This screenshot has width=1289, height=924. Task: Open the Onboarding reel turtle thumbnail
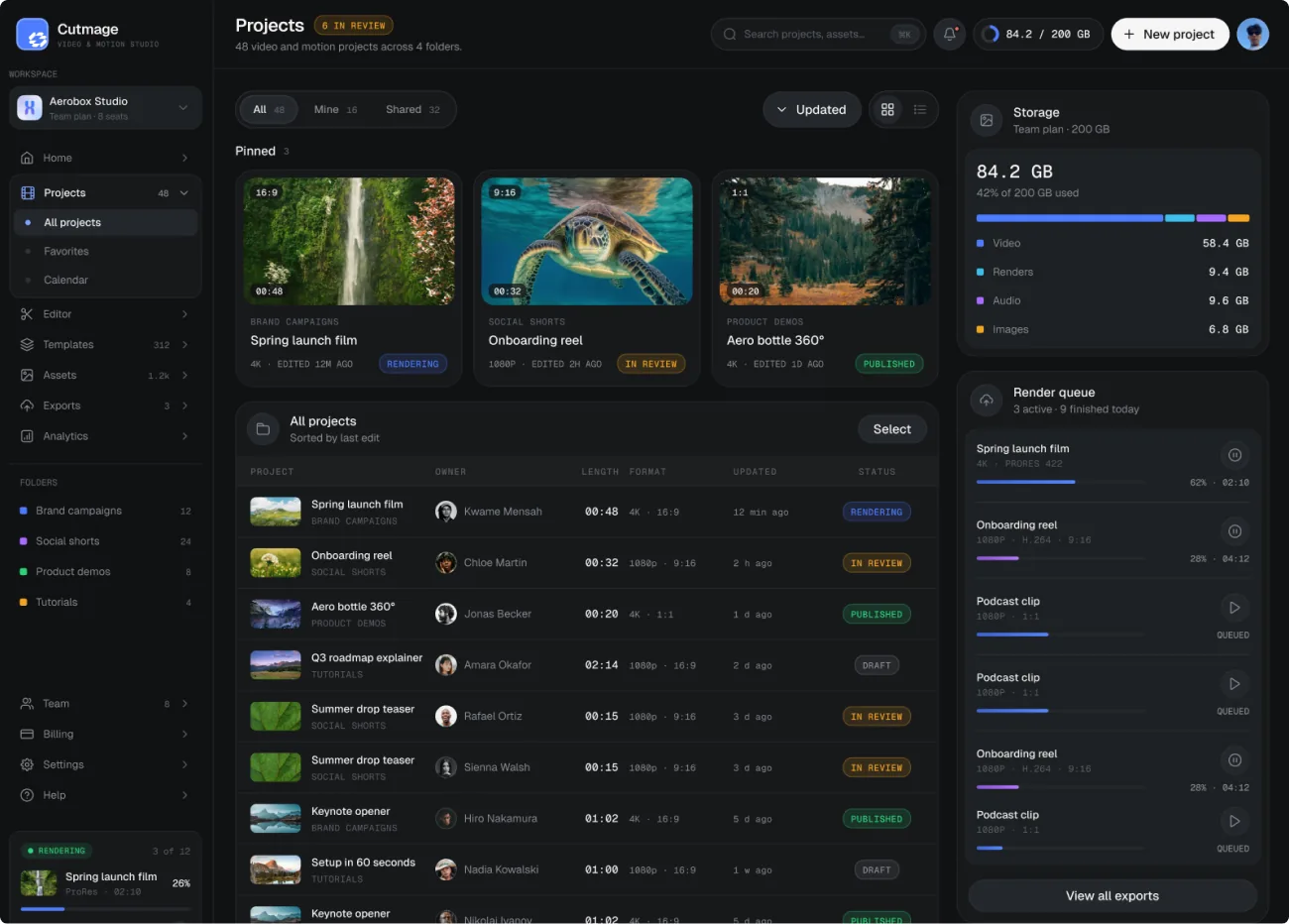[x=587, y=241]
